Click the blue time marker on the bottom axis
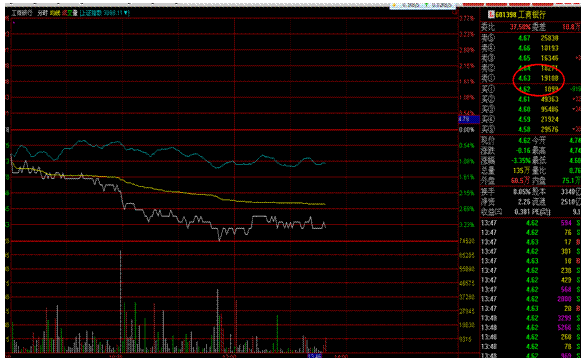Viewport: 583px width, 361px height. click(314, 356)
